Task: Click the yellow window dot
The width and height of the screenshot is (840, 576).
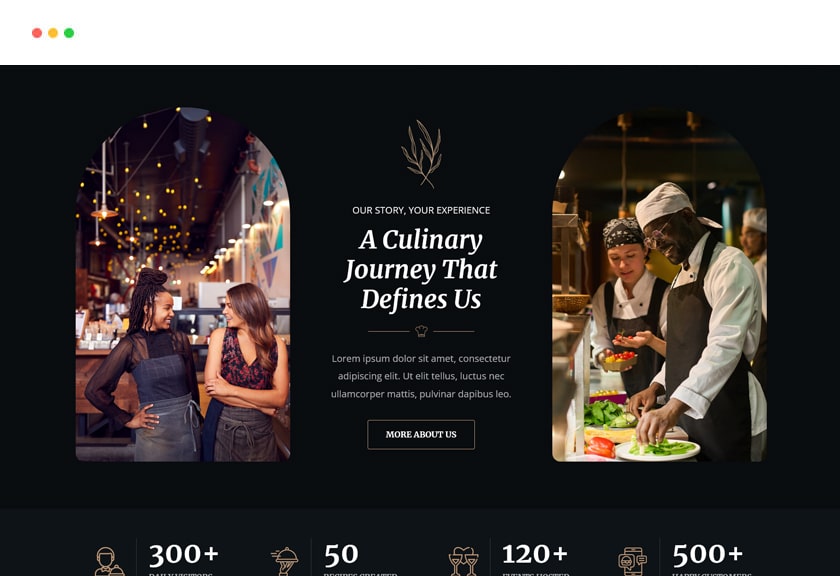Action: click(x=53, y=33)
